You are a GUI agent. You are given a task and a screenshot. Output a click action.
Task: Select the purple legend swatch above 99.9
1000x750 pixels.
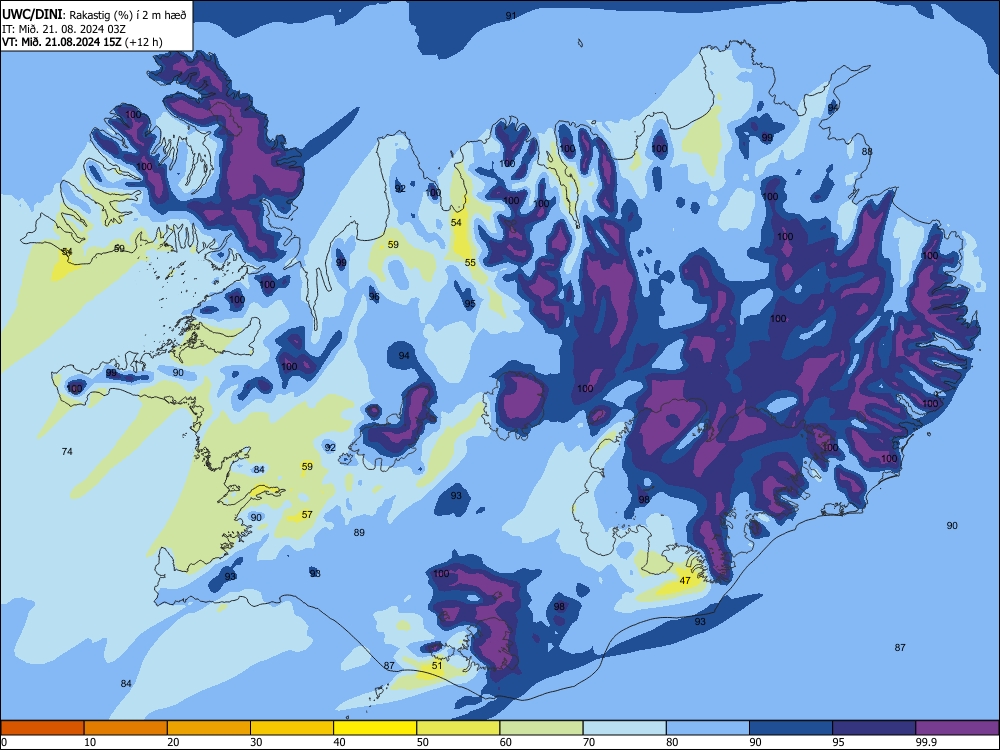coord(957,728)
